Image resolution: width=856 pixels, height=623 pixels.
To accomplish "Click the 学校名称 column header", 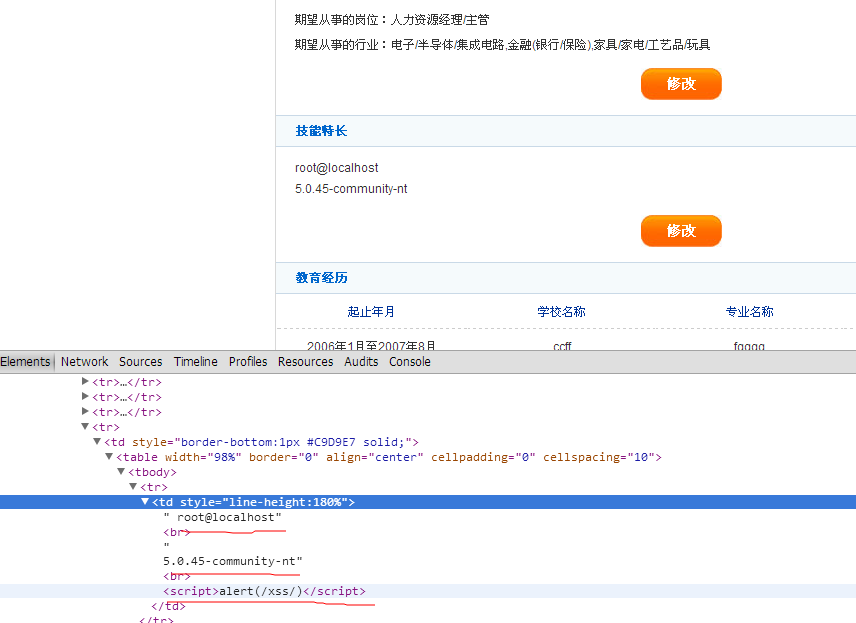I will pyautogui.click(x=561, y=311).
